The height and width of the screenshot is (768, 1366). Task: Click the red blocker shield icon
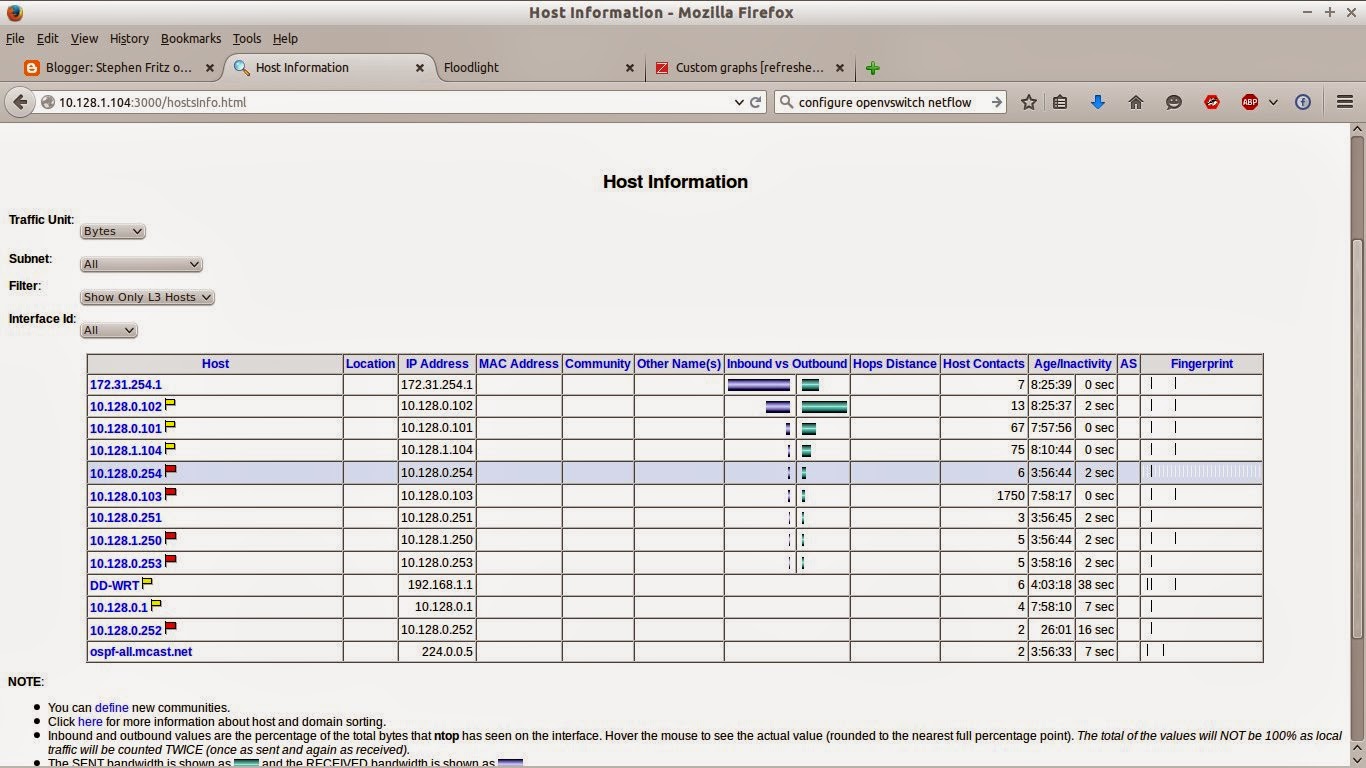click(1212, 101)
